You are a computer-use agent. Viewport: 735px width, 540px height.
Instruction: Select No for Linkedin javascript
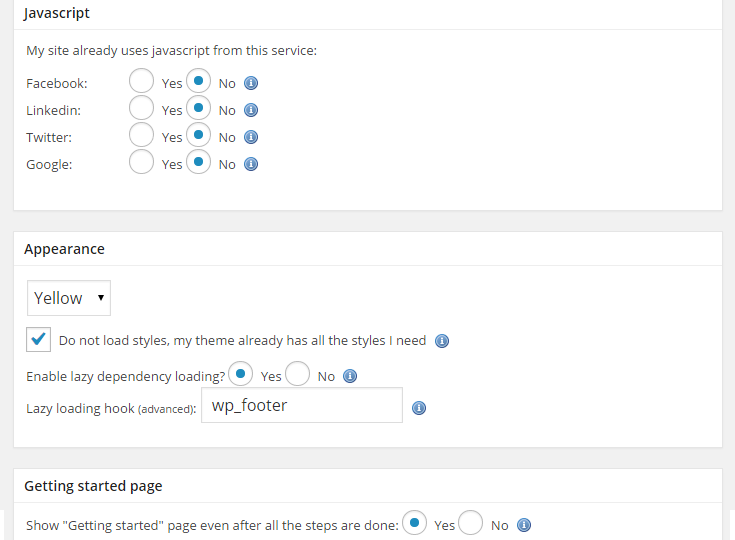198,108
